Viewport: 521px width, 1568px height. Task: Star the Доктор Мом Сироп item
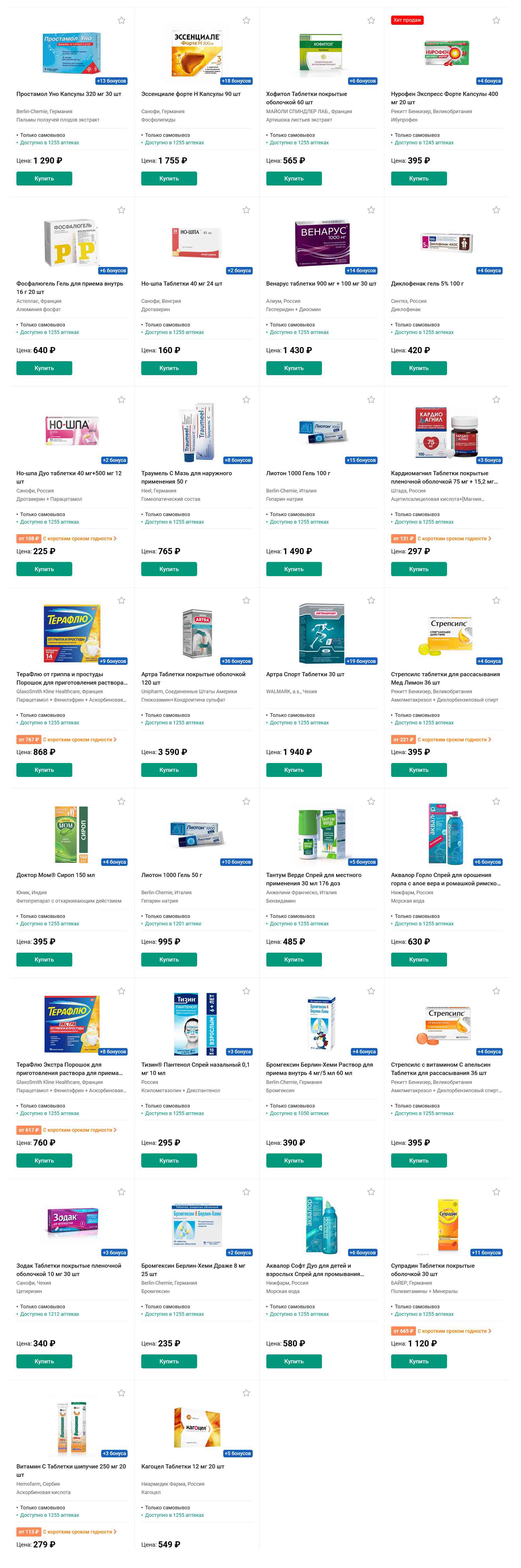click(121, 801)
